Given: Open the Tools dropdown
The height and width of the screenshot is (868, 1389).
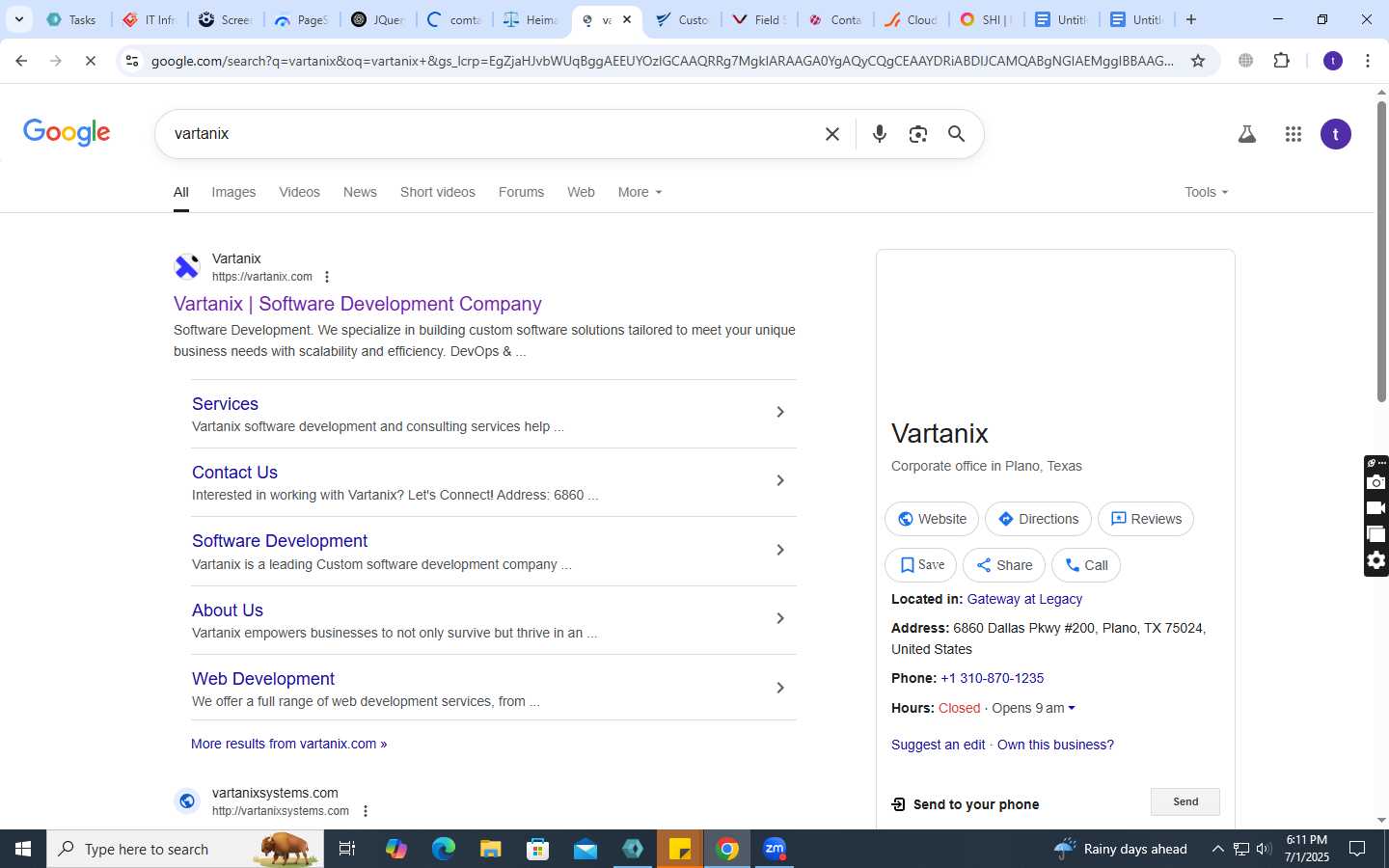Looking at the screenshot, I should pyautogui.click(x=1206, y=192).
